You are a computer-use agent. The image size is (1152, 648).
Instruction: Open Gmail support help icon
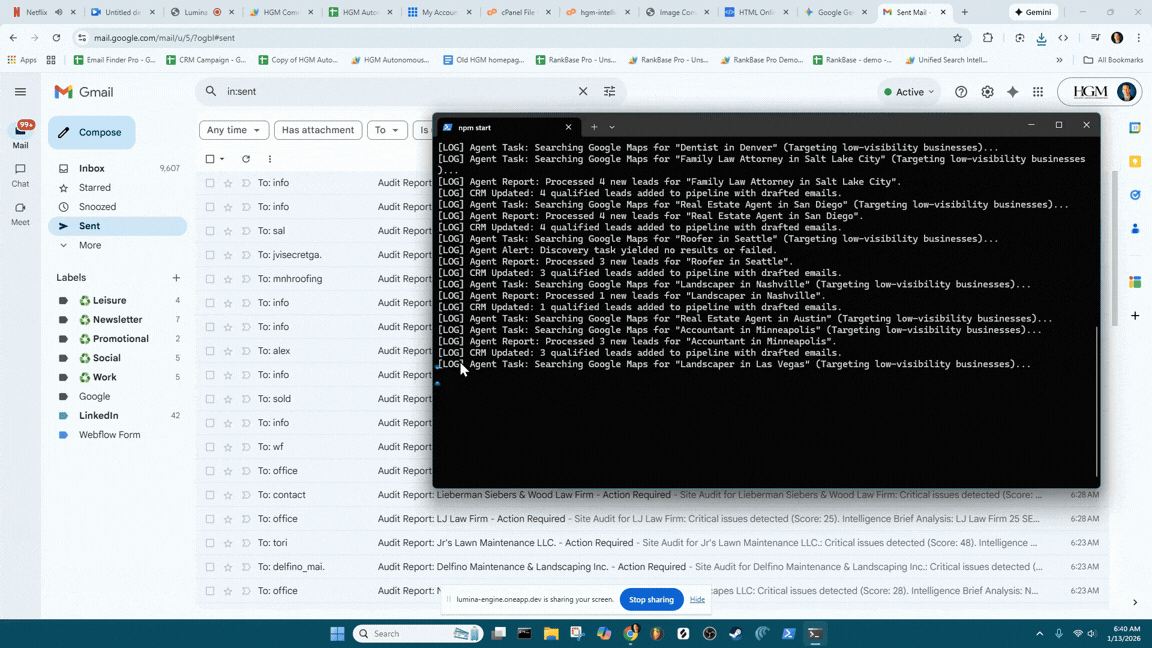pyautogui.click(x=961, y=92)
